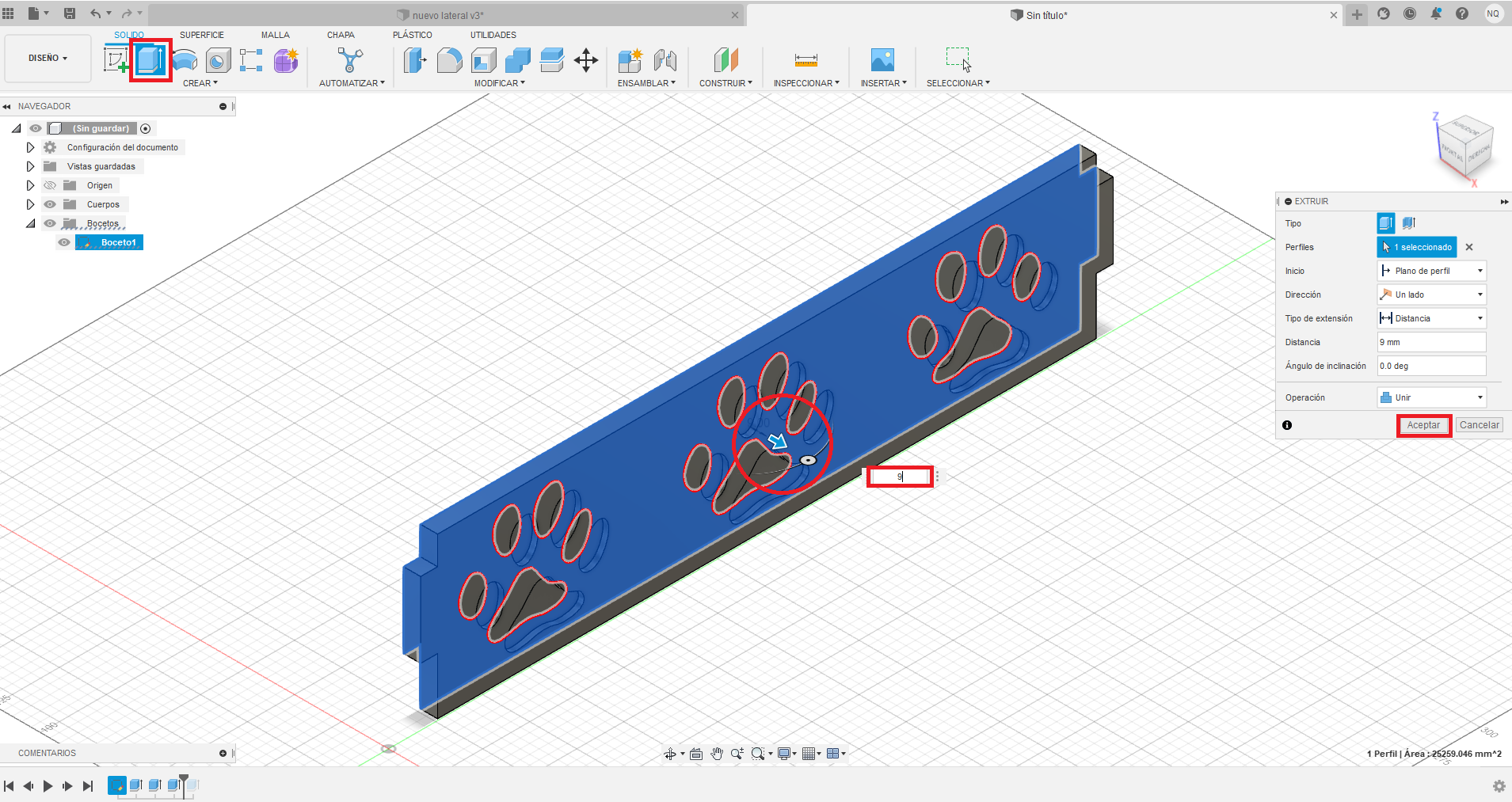Switch to the SUPERFICIE tab

point(202,35)
